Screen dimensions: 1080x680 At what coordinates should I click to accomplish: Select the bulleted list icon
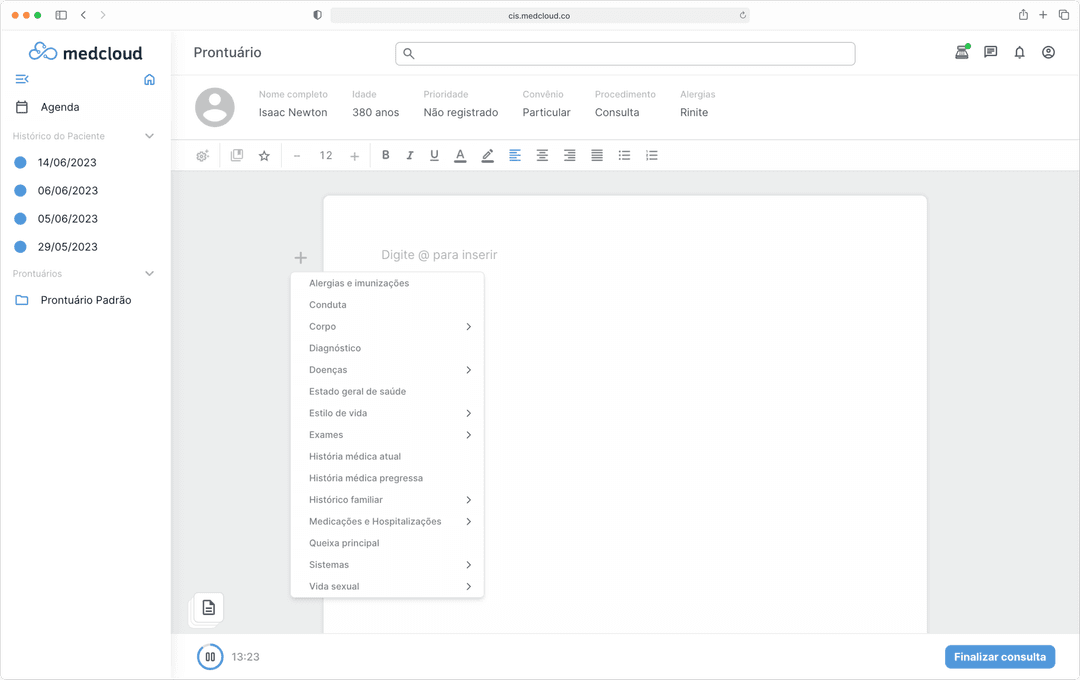(x=624, y=155)
